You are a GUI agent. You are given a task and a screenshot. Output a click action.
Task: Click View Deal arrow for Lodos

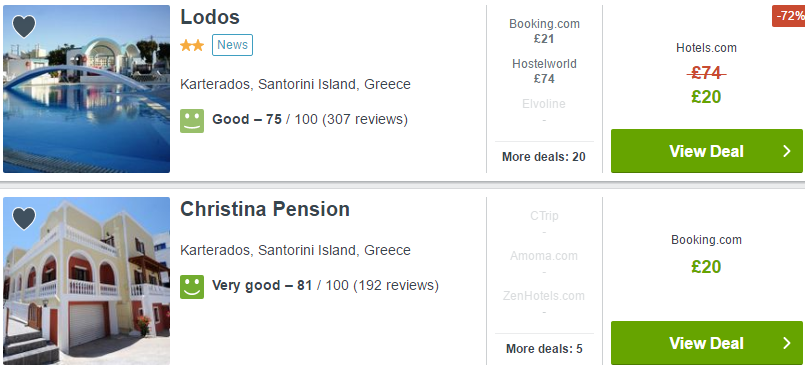(x=787, y=151)
